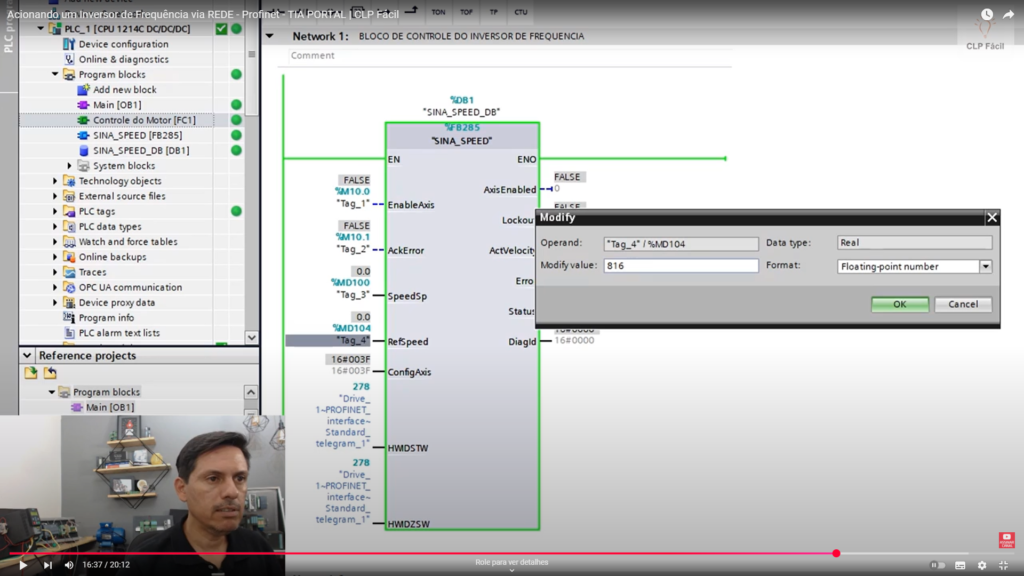The width and height of the screenshot is (1024, 576).
Task: Click the open reference project icon
Action: 31,373
